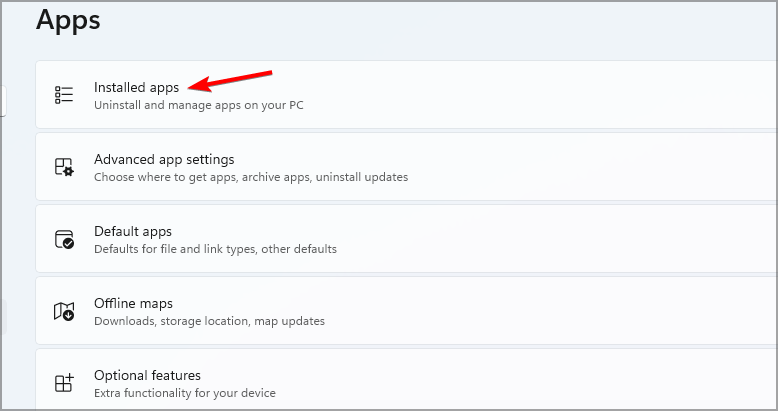Screen dimensions: 778x411
Task: Click the Apps page heading
Action: click(x=68, y=19)
